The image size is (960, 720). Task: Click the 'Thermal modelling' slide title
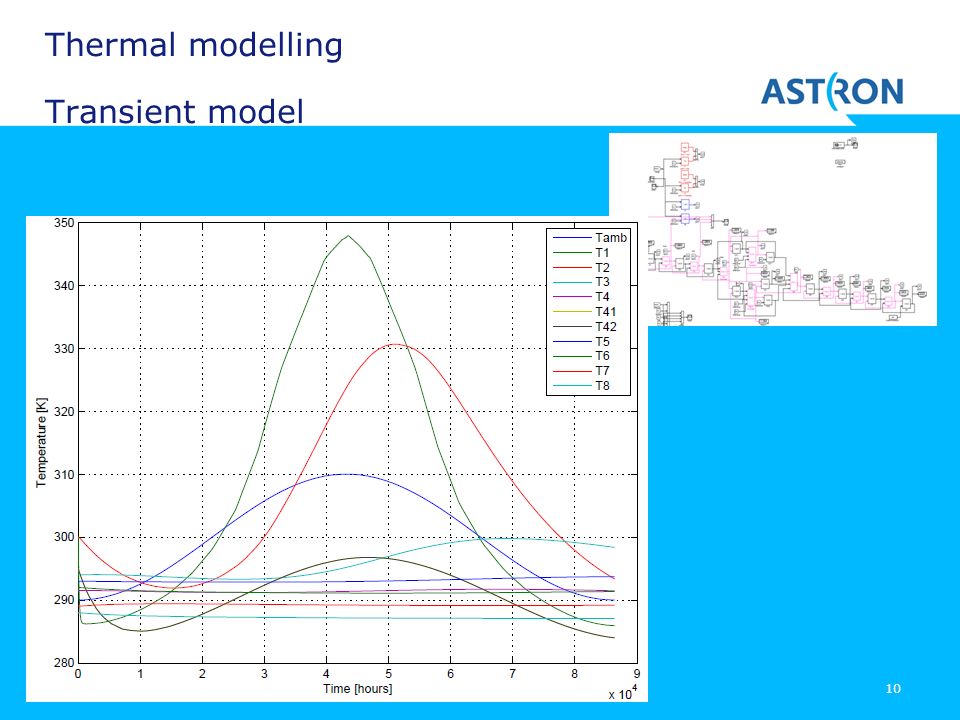click(193, 46)
